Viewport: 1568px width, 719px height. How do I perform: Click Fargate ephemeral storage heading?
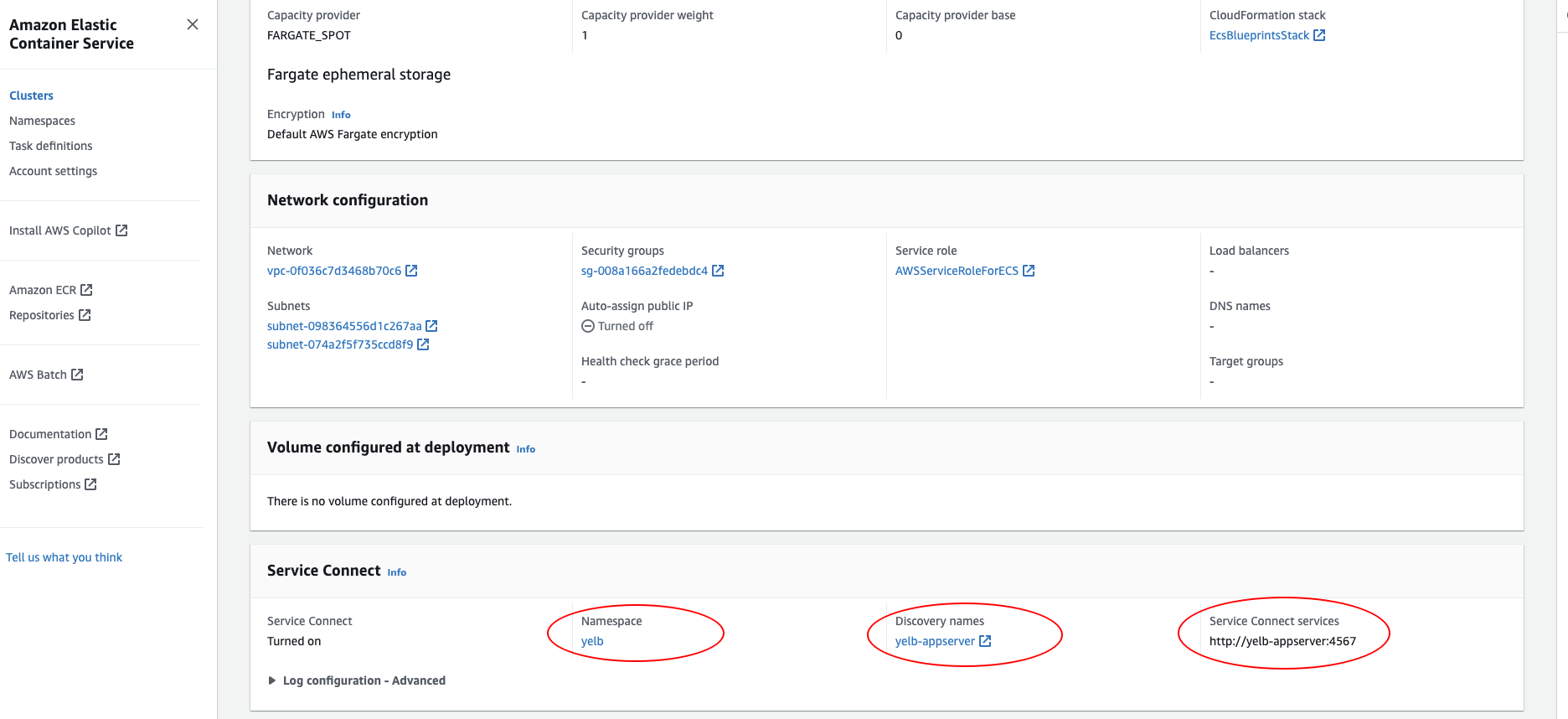coord(358,75)
